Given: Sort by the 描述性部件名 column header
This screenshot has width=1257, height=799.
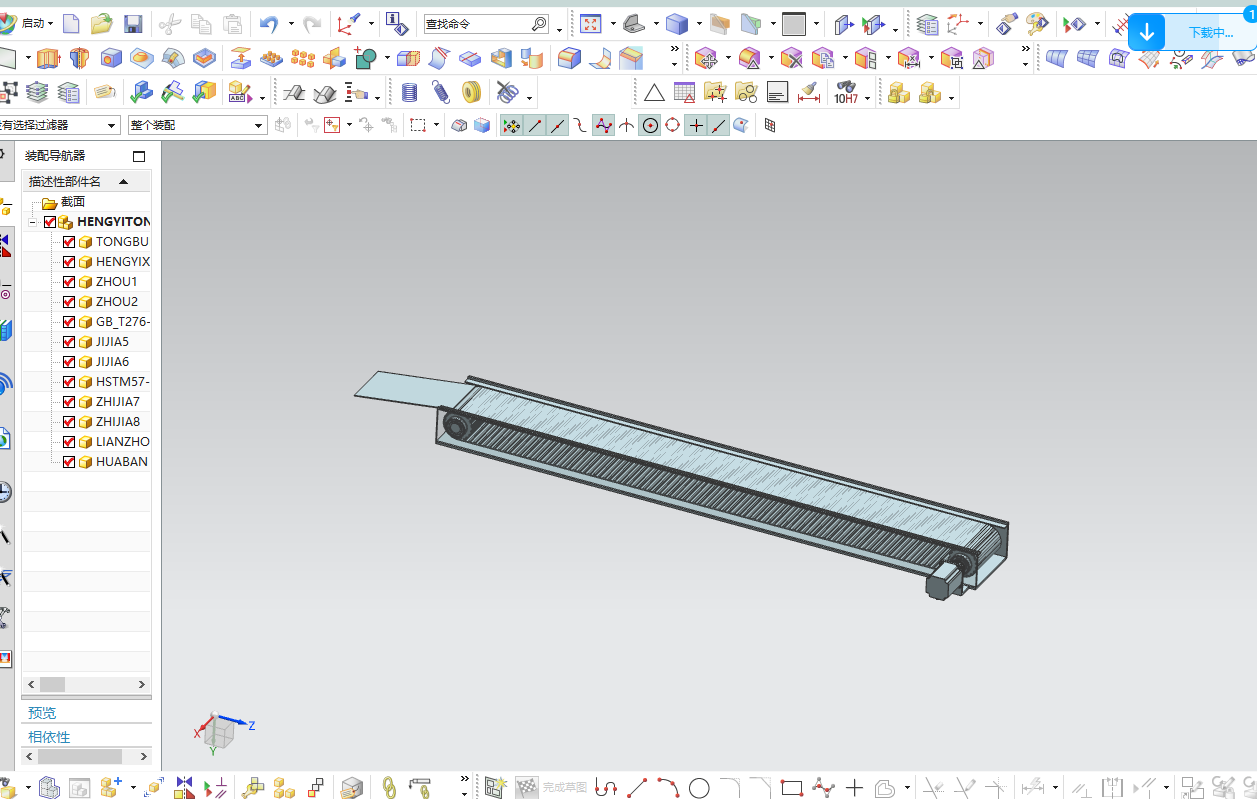Looking at the screenshot, I should click(86, 181).
